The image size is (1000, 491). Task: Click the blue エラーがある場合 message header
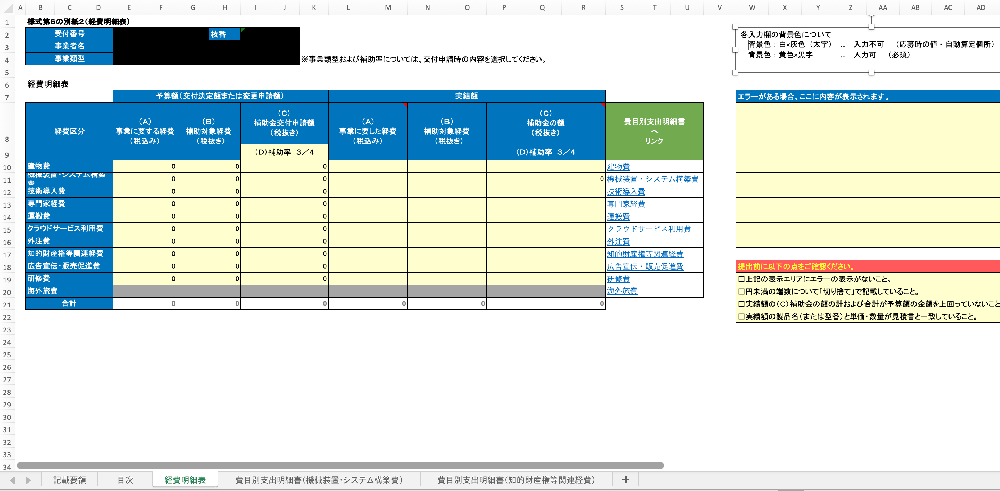[x=868, y=96]
